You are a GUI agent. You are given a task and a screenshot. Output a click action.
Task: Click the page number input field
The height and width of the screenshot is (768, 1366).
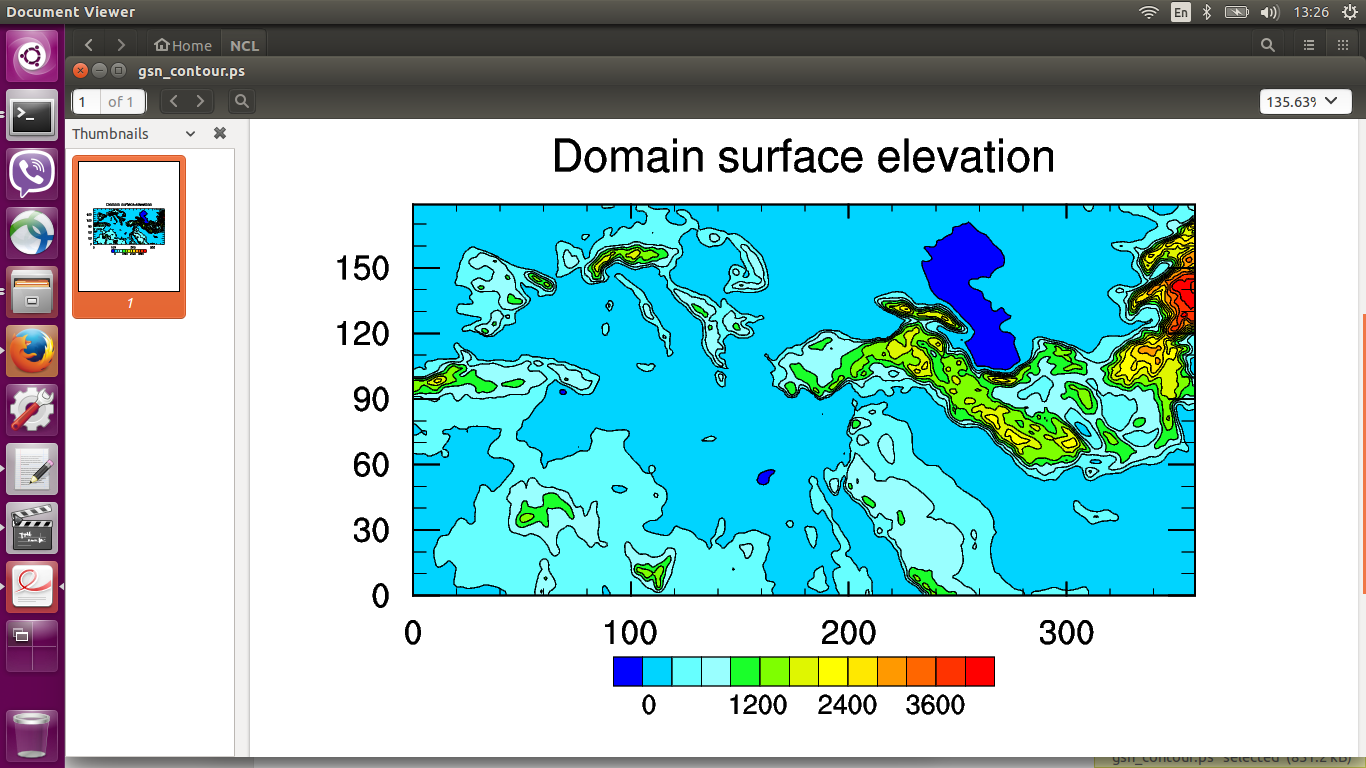click(x=86, y=101)
